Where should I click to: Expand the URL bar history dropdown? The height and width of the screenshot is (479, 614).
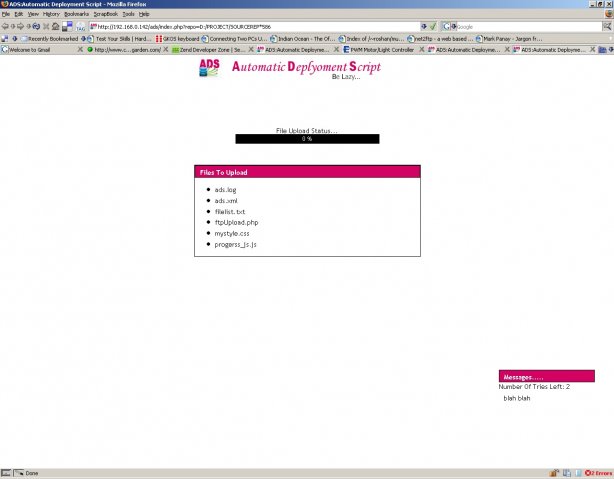[x=424, y=26]
